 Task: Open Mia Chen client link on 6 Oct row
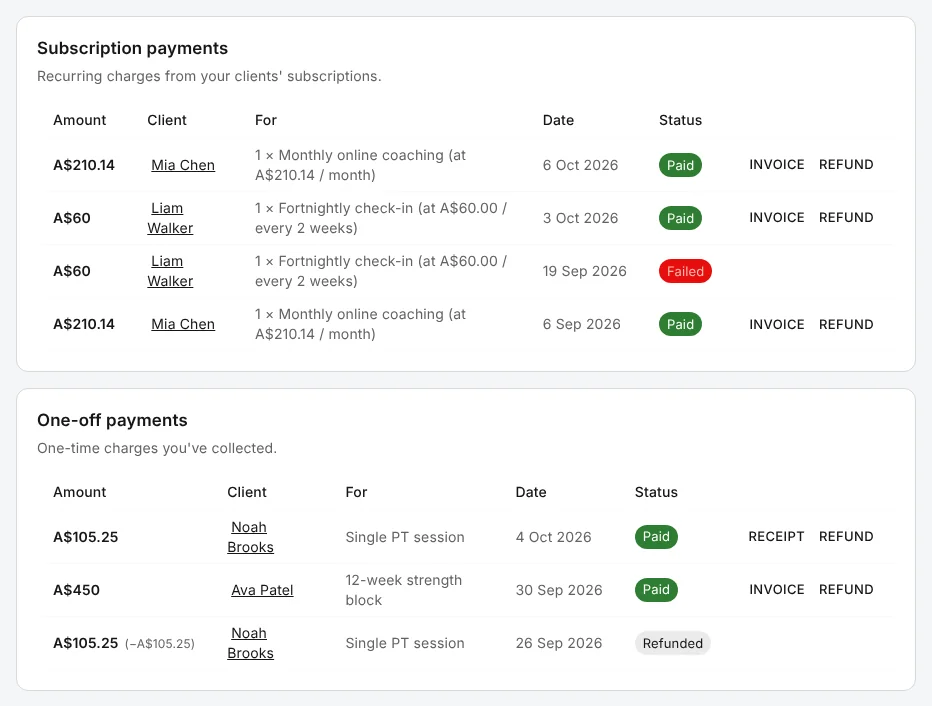(x=182, y=165)
